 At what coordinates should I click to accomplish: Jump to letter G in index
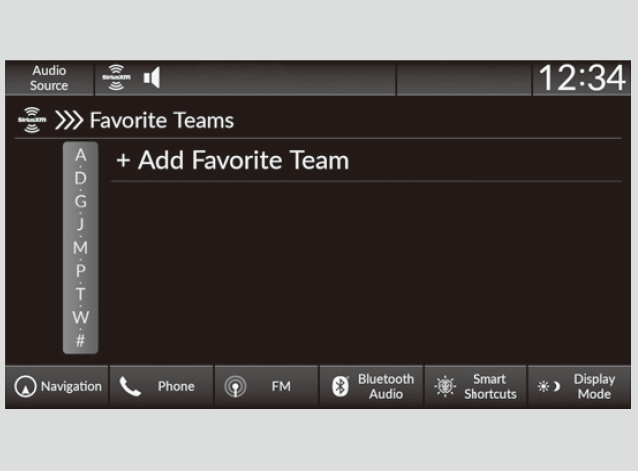[81, 201]
